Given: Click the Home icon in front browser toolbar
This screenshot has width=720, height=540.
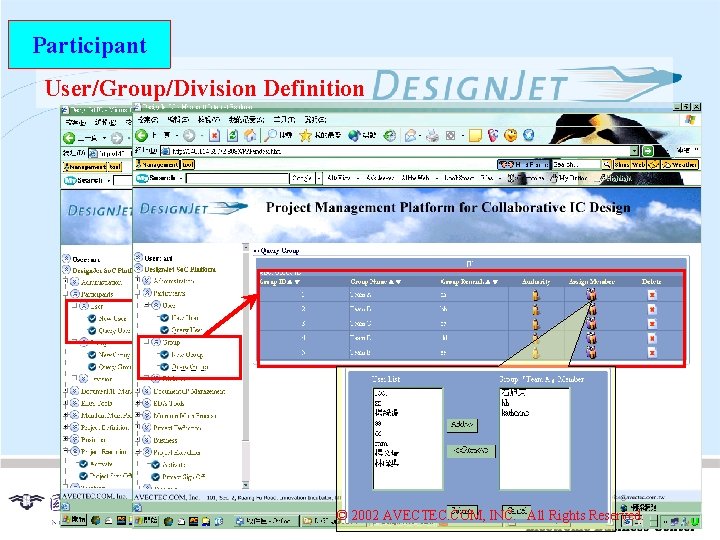Looking at the screenshot, I should [250, 135].
